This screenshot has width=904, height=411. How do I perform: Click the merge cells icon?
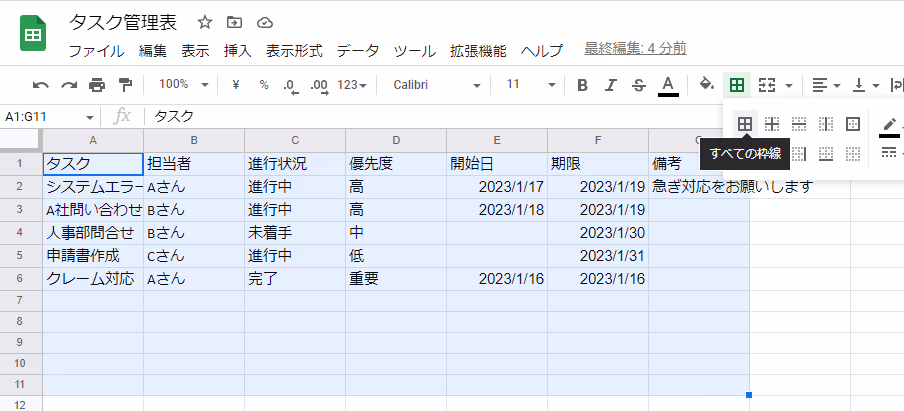click(766, 85)
